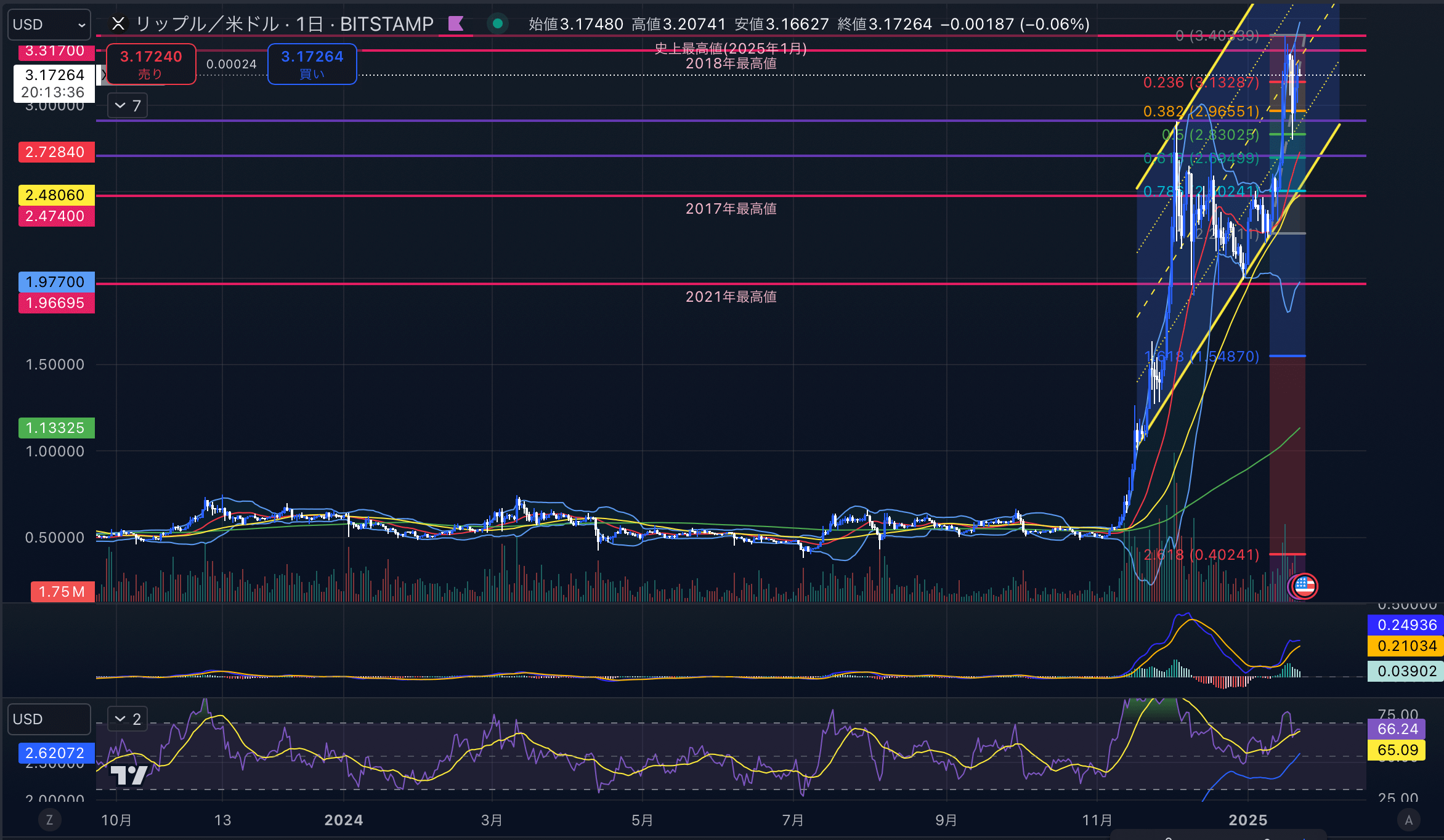Click the green market status dot
Image resolution: width=1444 pixels, height=840 pixels.
click(x=498, y=24)
